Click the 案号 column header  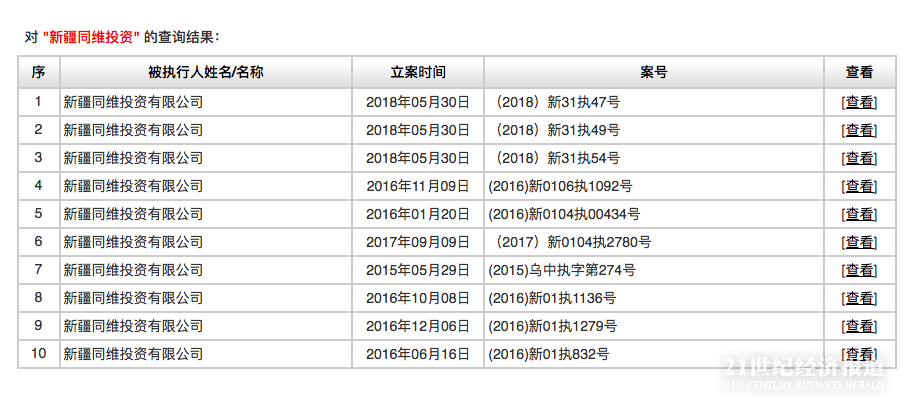point(653,72)
